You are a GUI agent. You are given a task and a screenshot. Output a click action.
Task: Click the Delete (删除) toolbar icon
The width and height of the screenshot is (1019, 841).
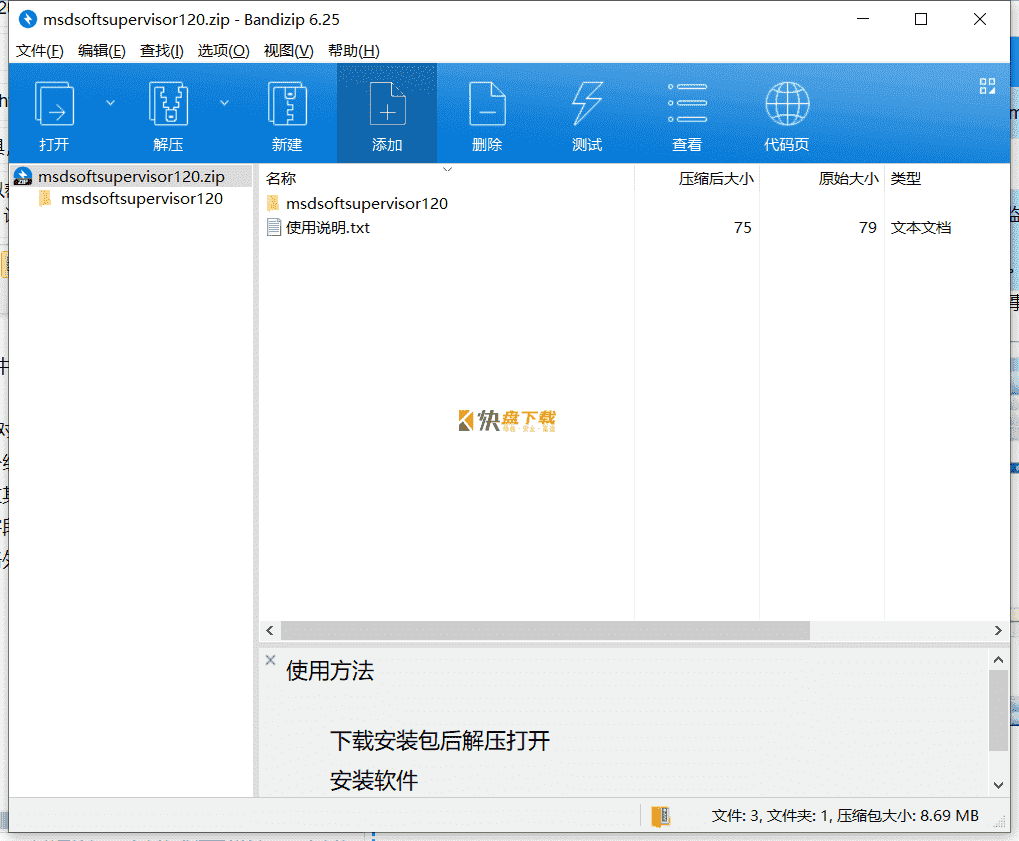(487, 103)
